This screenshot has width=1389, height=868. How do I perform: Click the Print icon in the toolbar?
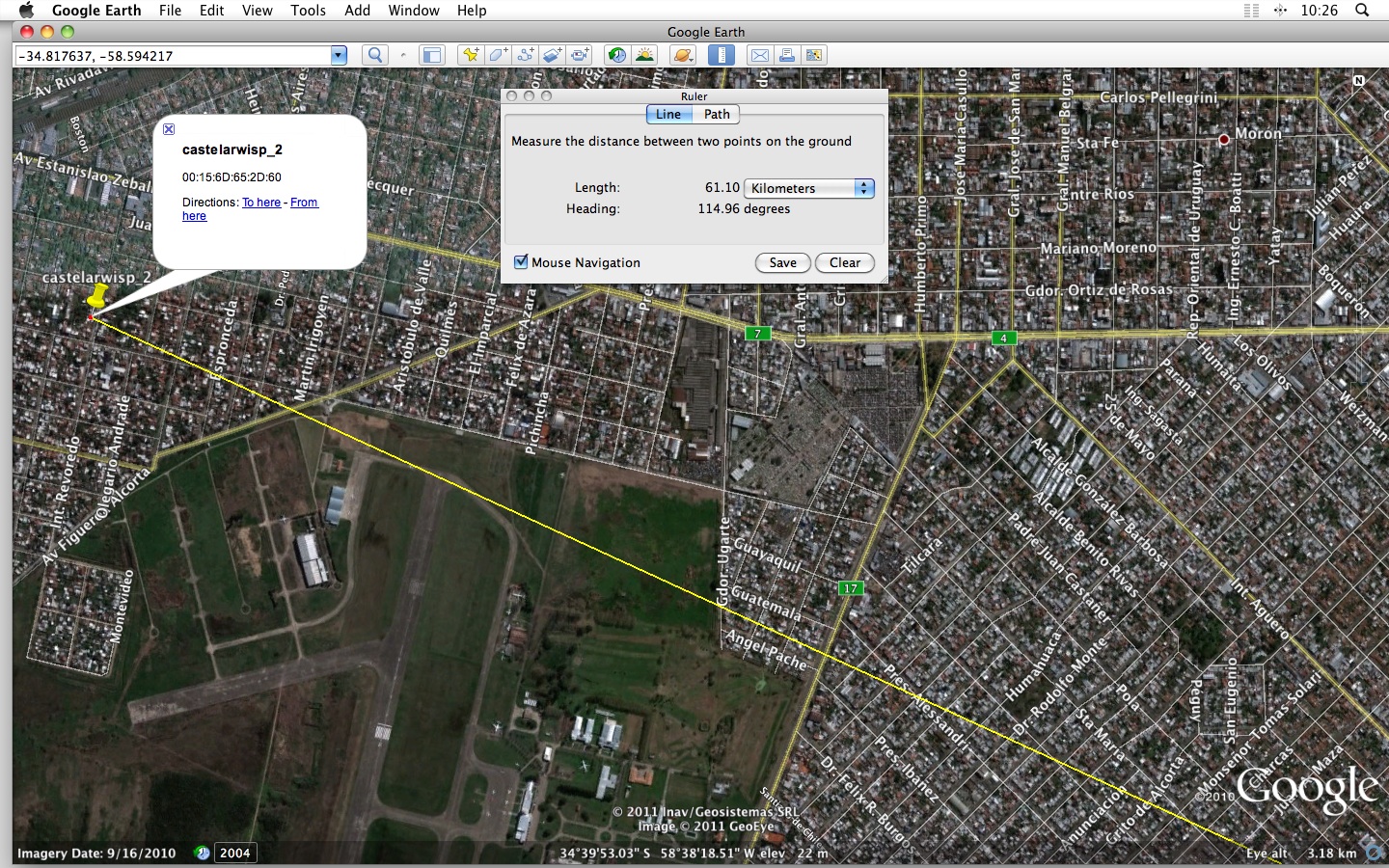(x=787, y=55)
